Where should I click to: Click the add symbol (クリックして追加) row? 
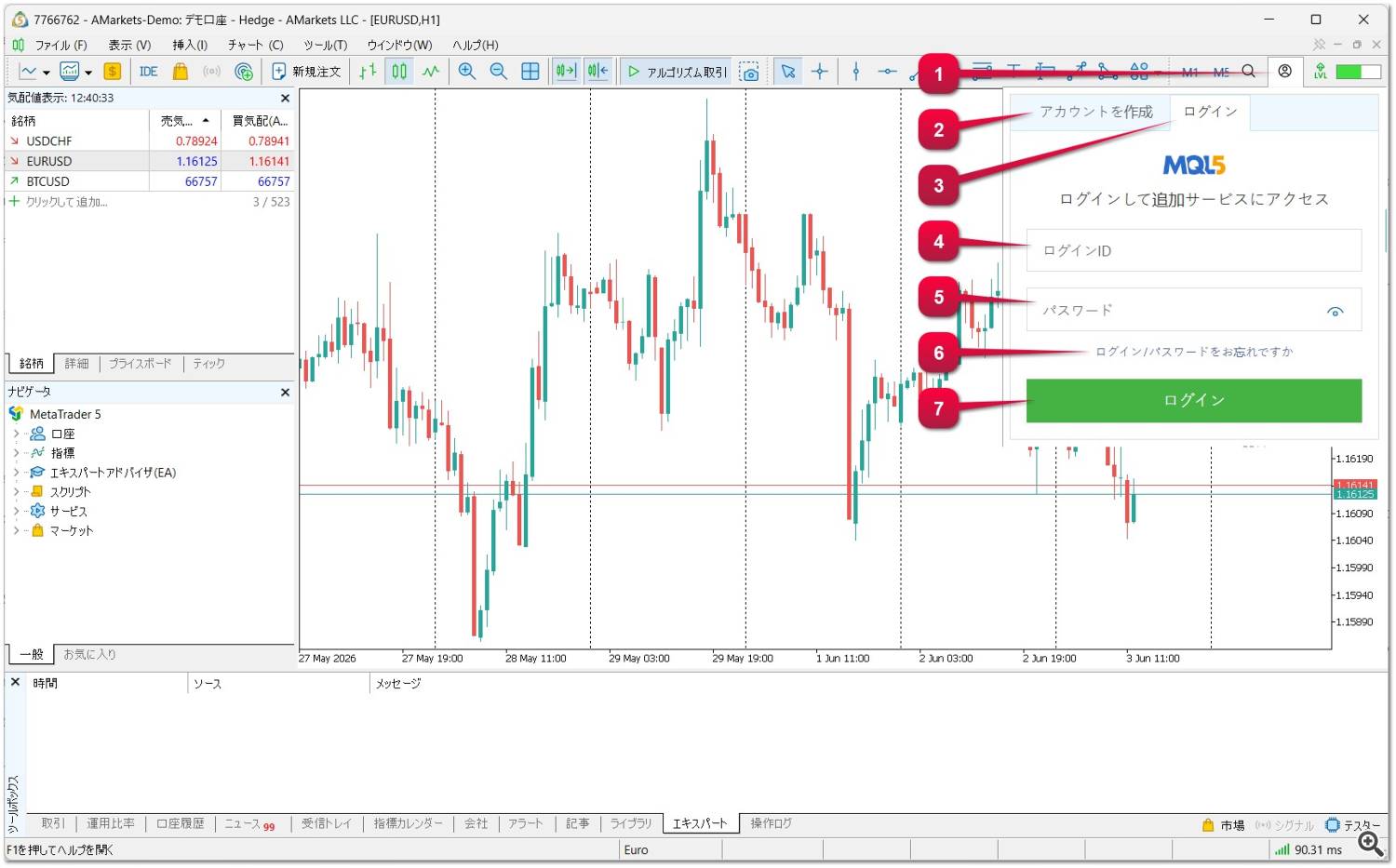(x=149, y=202)
